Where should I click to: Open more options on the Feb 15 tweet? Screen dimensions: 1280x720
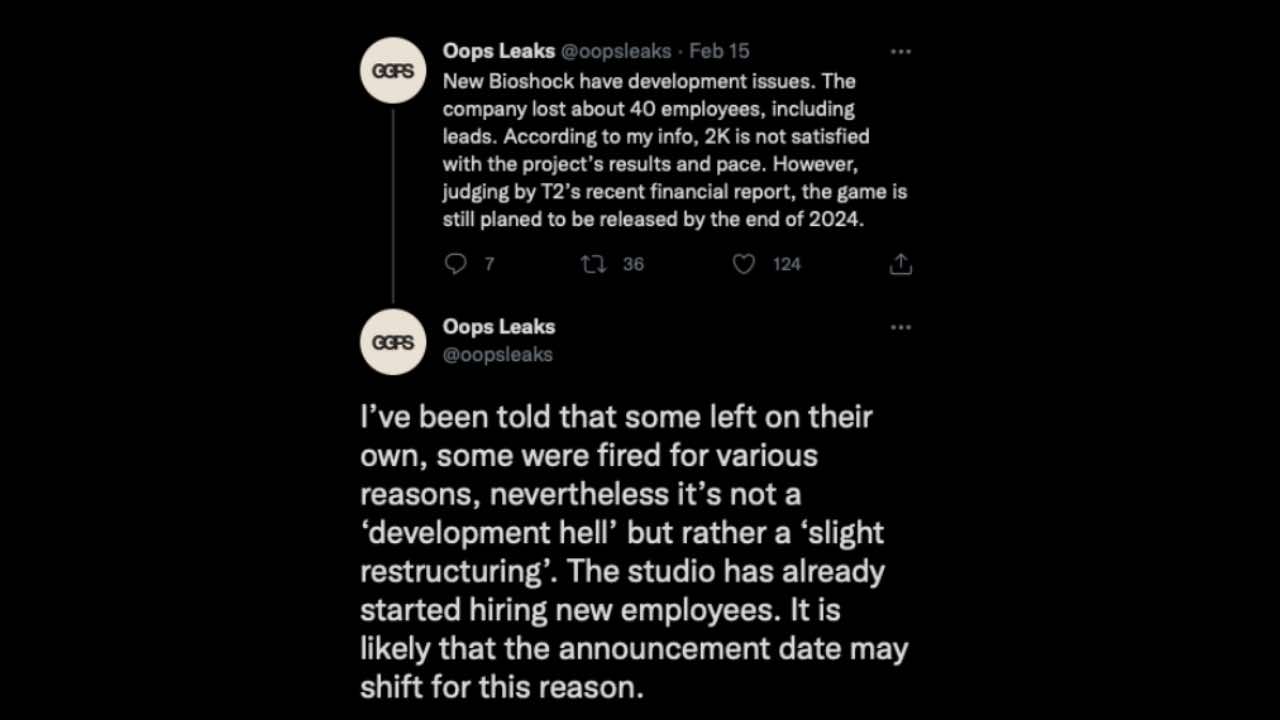[900, 51]
